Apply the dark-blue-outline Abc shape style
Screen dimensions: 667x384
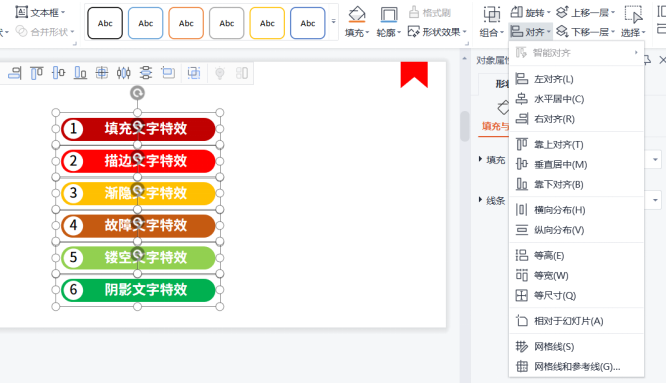(308, 23)
